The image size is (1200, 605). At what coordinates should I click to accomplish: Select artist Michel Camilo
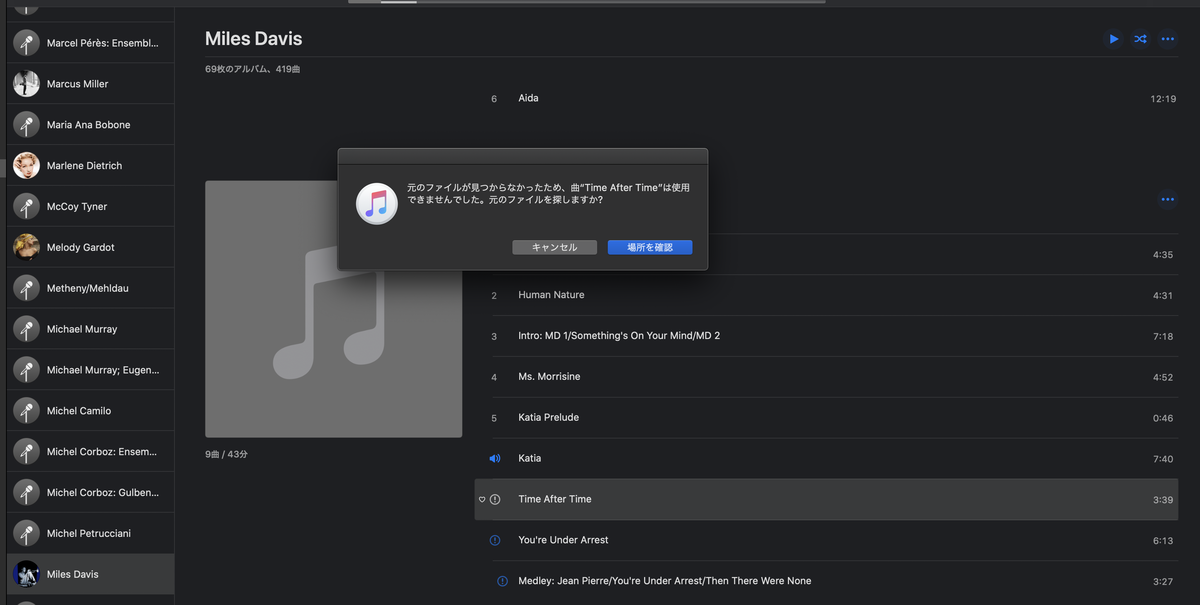click(91, 411)
